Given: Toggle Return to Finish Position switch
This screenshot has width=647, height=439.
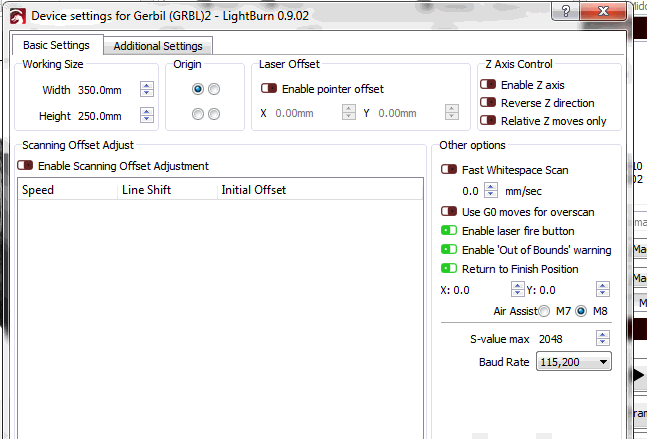Looking at the screenshot, I should pos(449,268).
